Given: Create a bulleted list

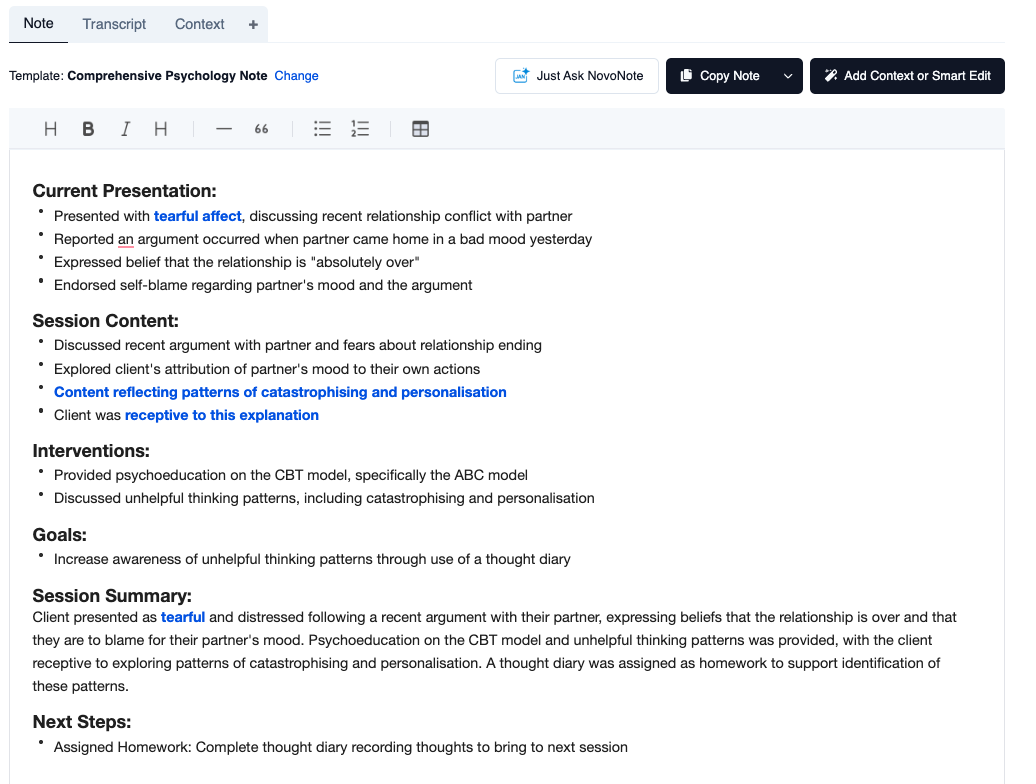Looking at the screenshot, I should pos(322,129).
